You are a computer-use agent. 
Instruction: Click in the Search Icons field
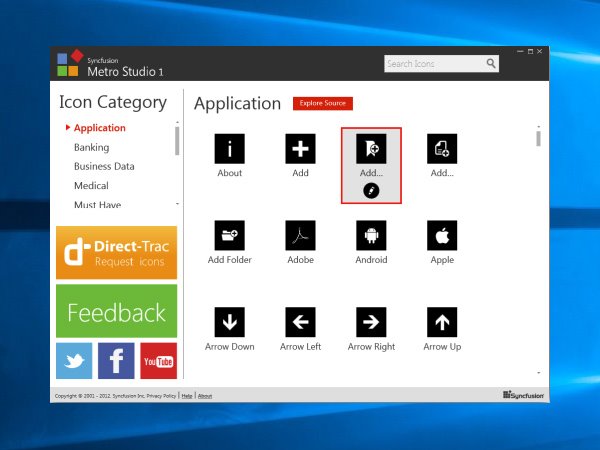click(441, 64)
